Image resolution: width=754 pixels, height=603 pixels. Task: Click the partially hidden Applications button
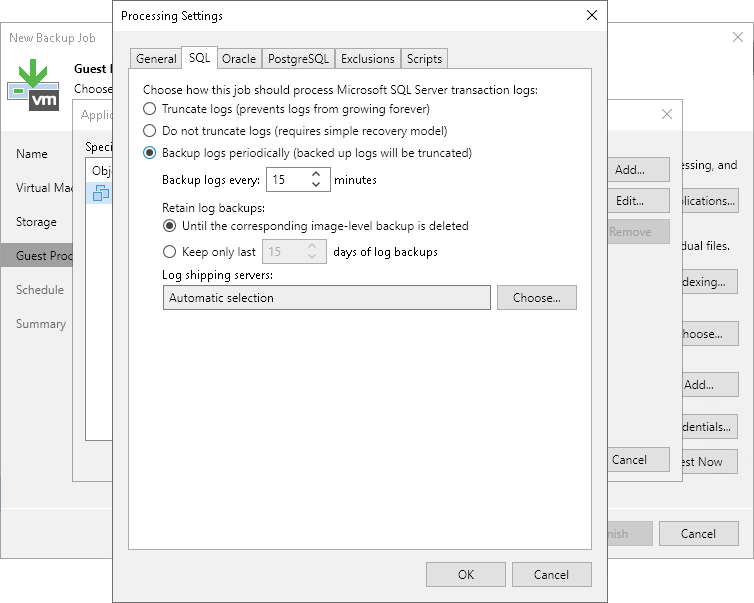pos(710,201)
